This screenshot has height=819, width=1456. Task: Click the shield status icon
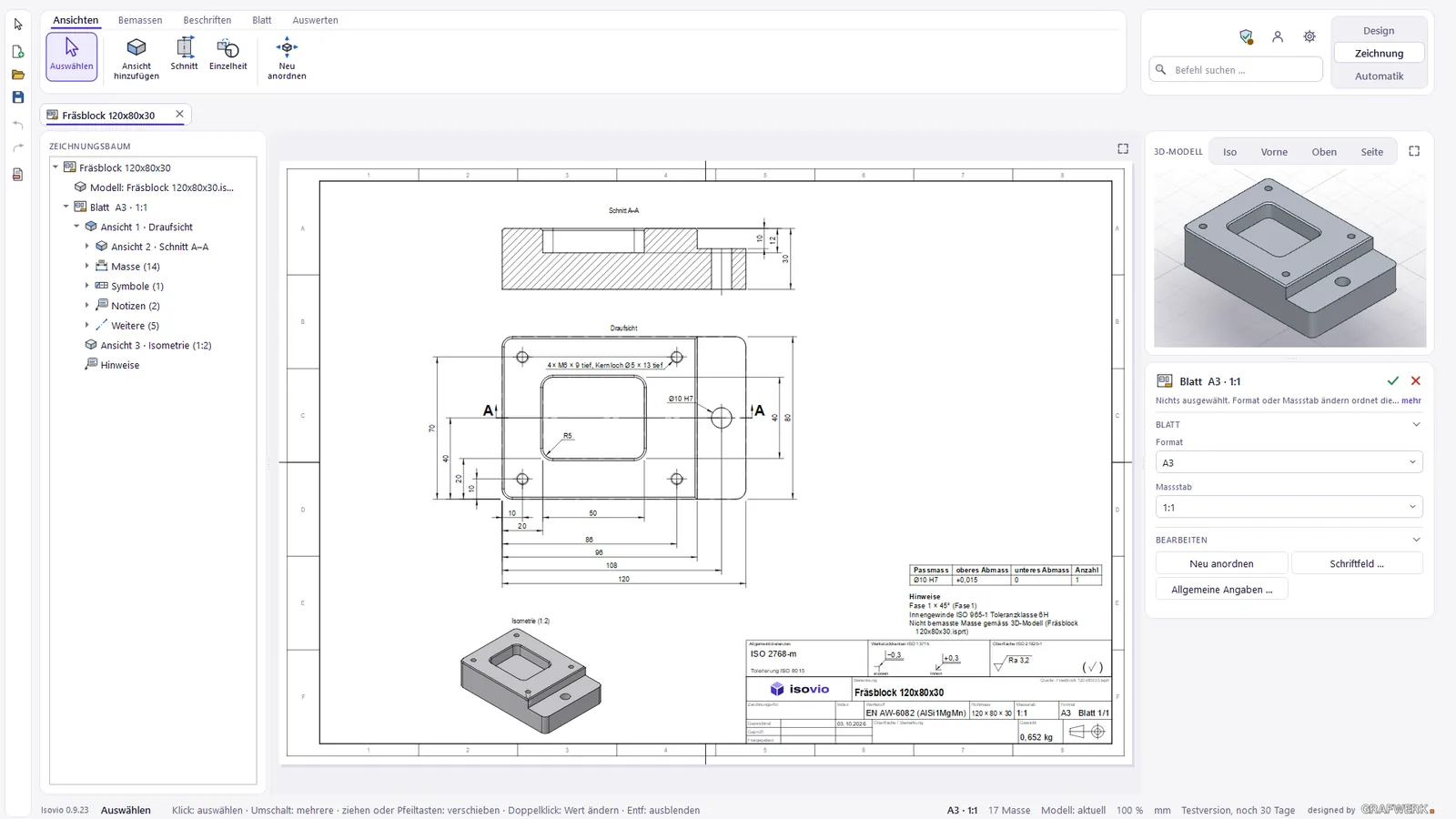[x=1246, y=36]
